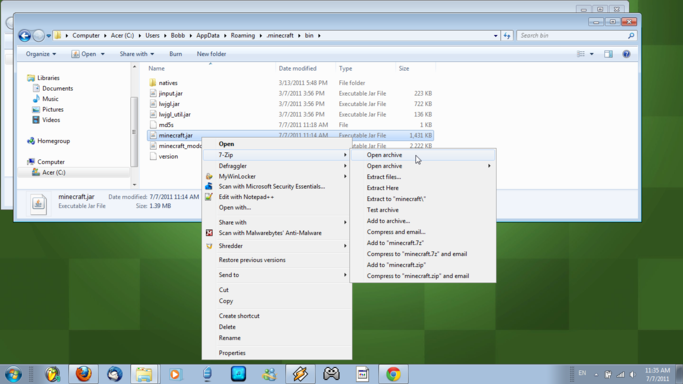Select Acer (C:) in the navigation pane
Screen dimensions: 683x384
coord(54,172)
